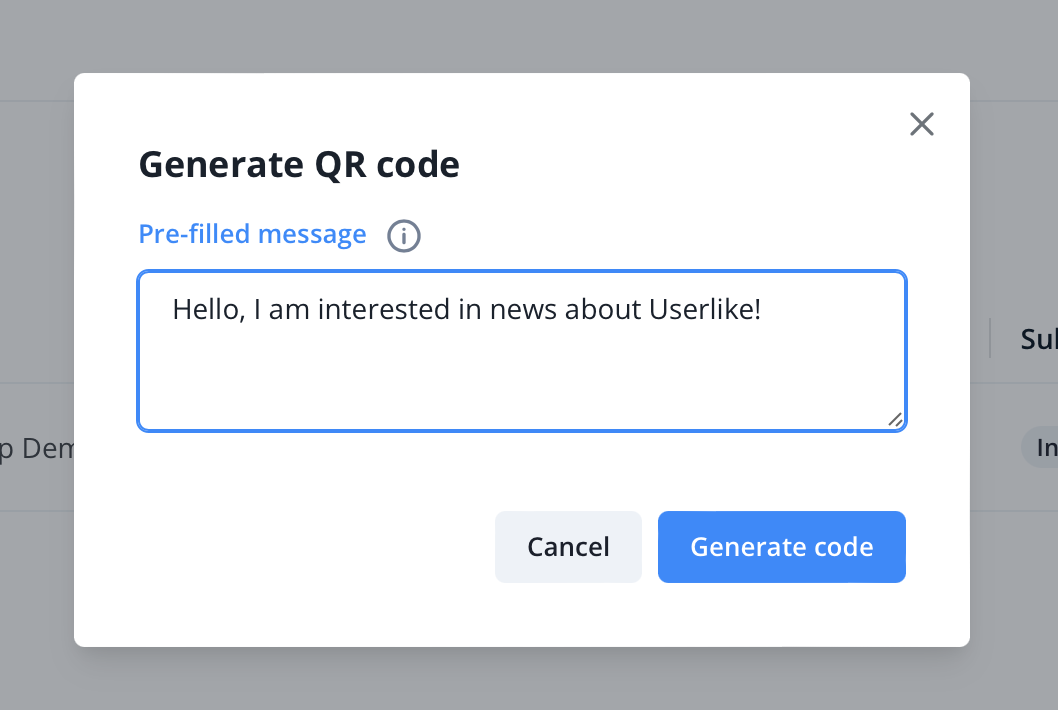Click the 'p Dem' row text behind the dialog
Screen dimensions: 1058x710
pos(37,449)
